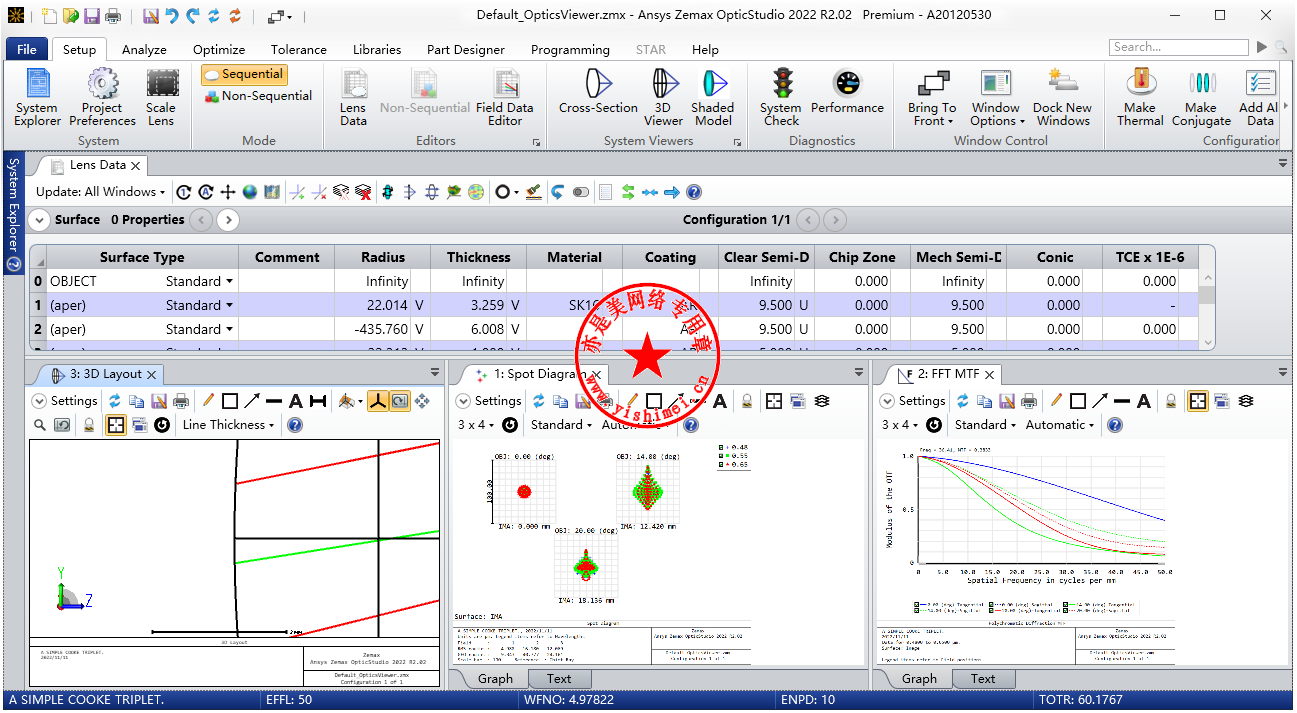This screenshot has width=1297, height=713.
Task: Select Non-Sequential mode
Action: point(259,97)
